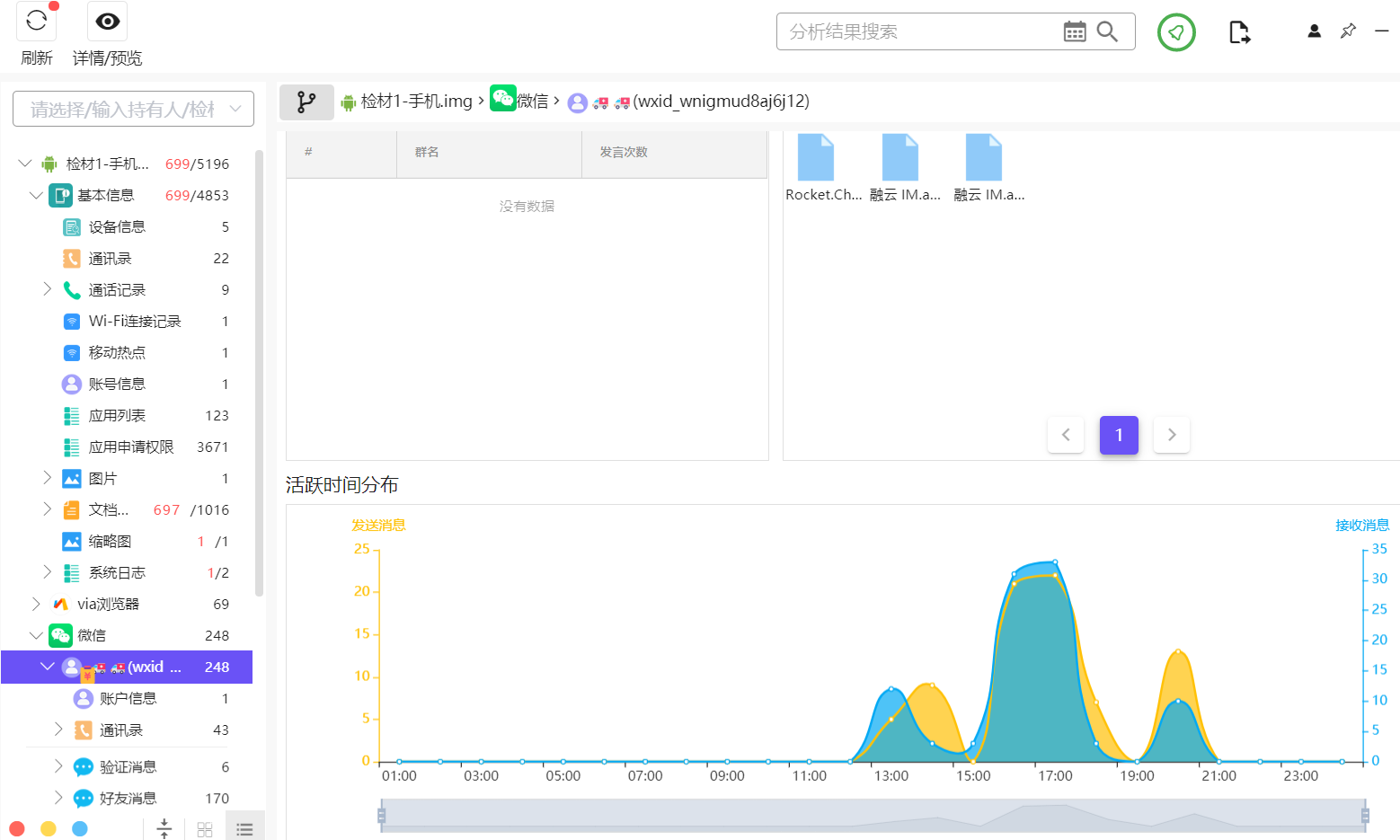The image size is (1400, 840).
Task: Switch to list view at sidebar bottom
Action: click(x=244, y=829)
